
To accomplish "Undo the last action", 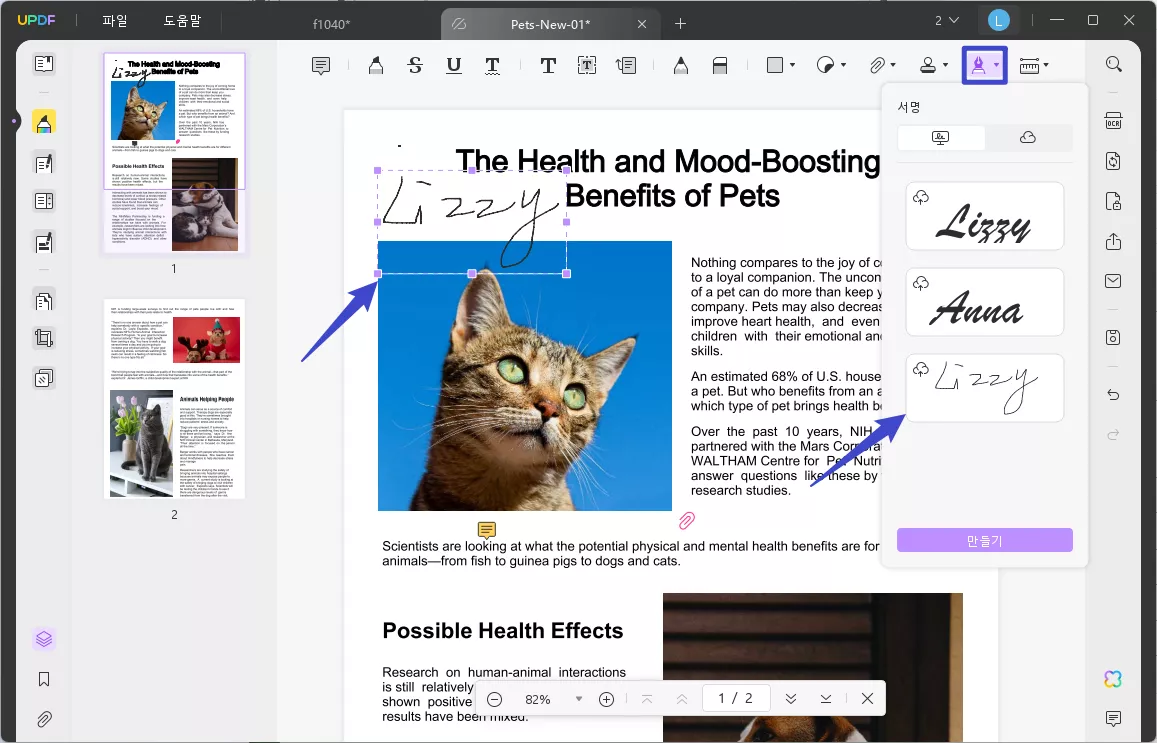I will click(x=1113, y=395).
